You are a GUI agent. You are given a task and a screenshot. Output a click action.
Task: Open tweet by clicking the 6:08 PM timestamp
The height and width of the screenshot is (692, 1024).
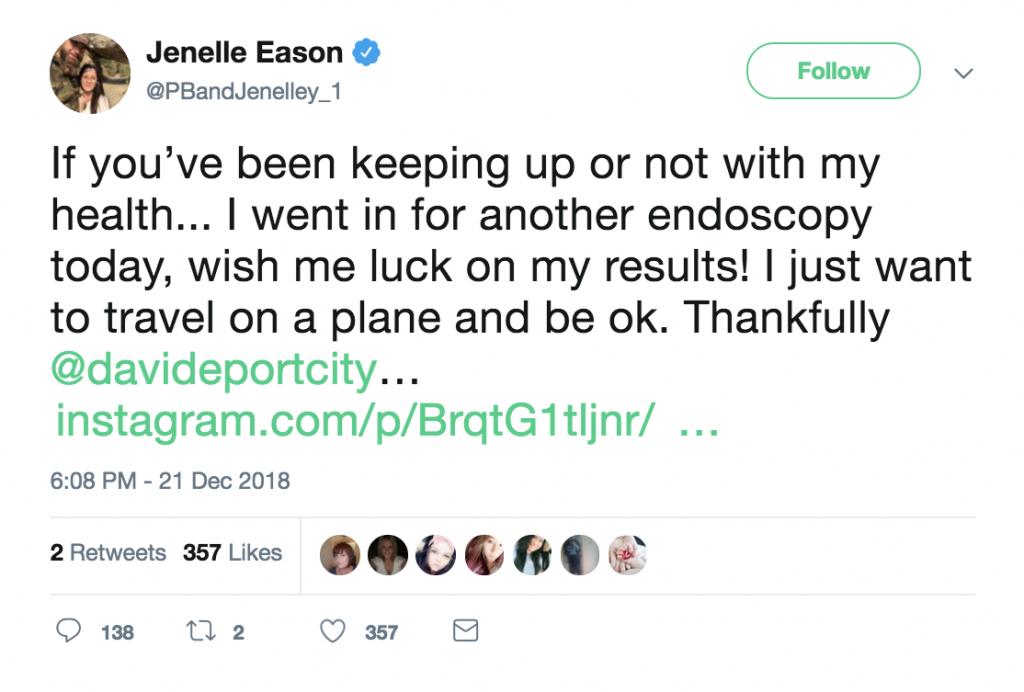click(170, 481)
